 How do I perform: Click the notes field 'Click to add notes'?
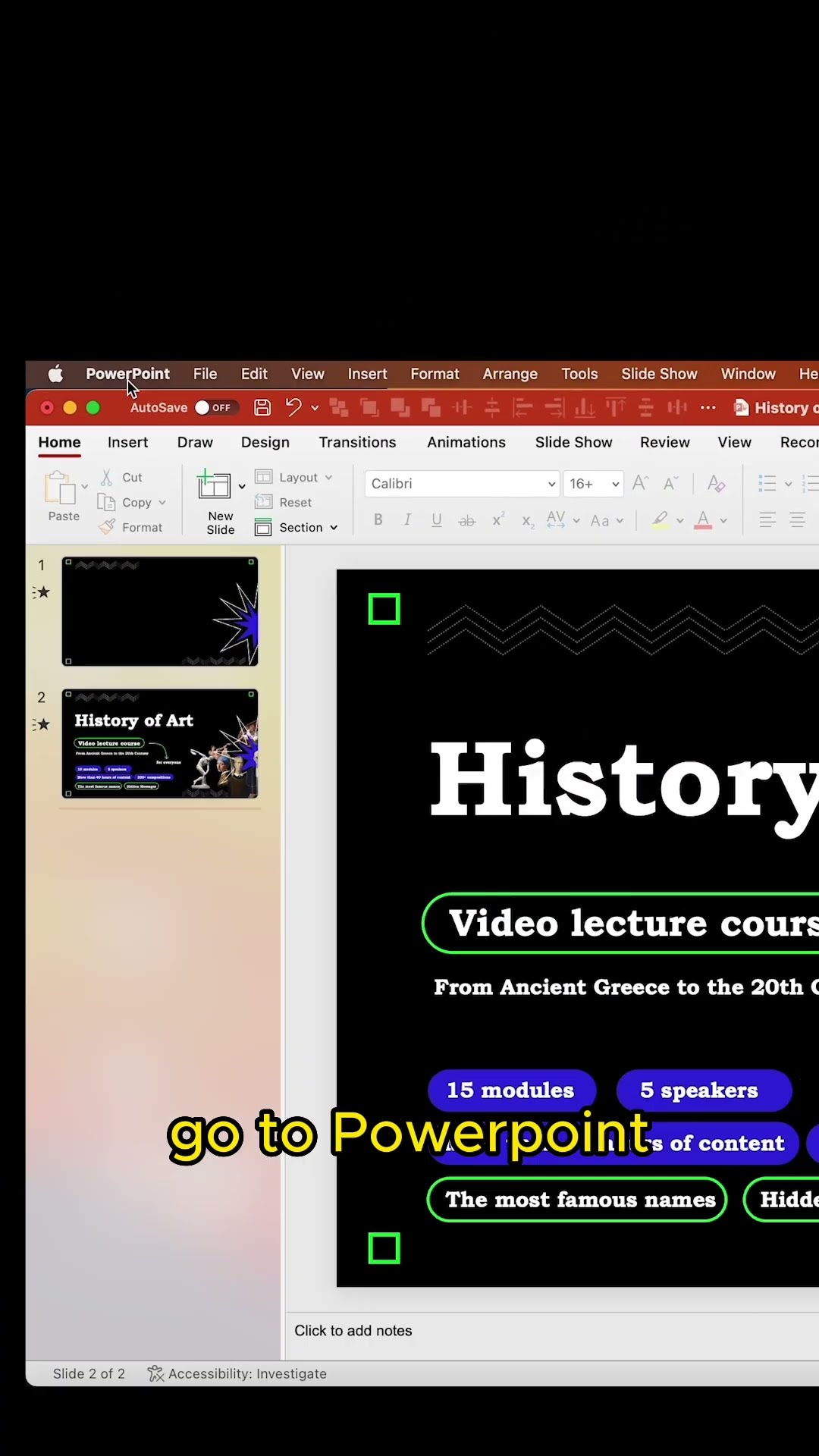(353, 1331)
